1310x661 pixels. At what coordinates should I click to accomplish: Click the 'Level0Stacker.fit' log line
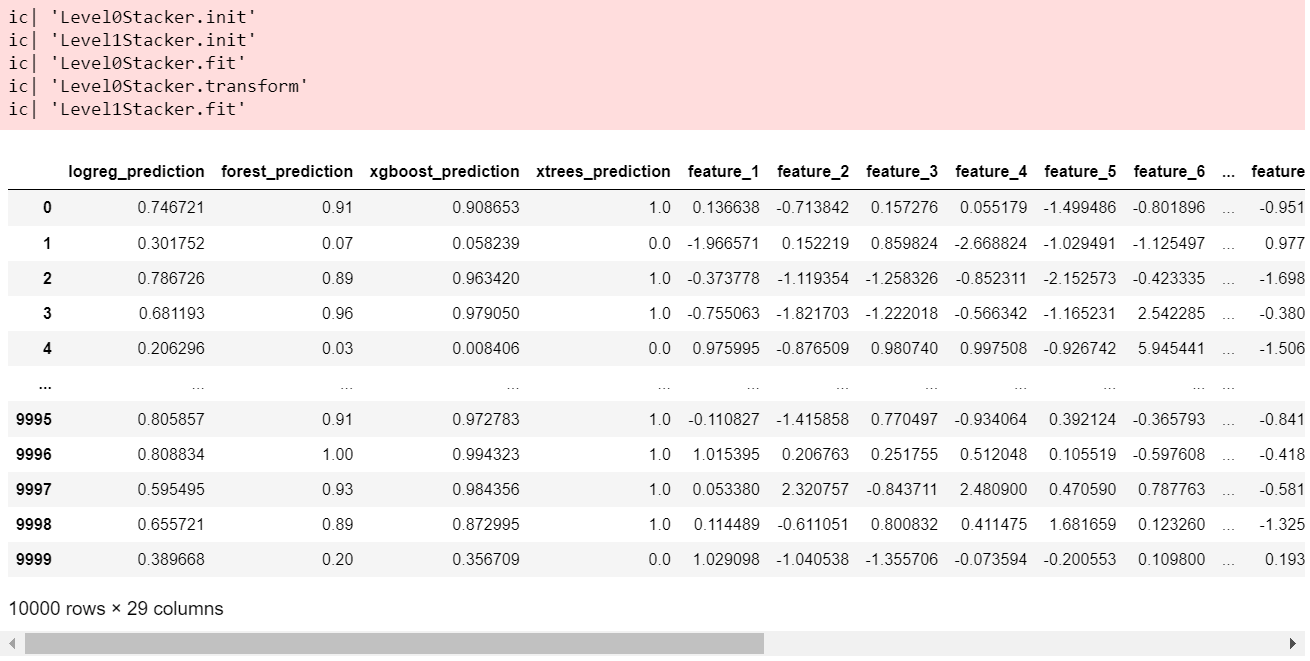coord(127,63)
